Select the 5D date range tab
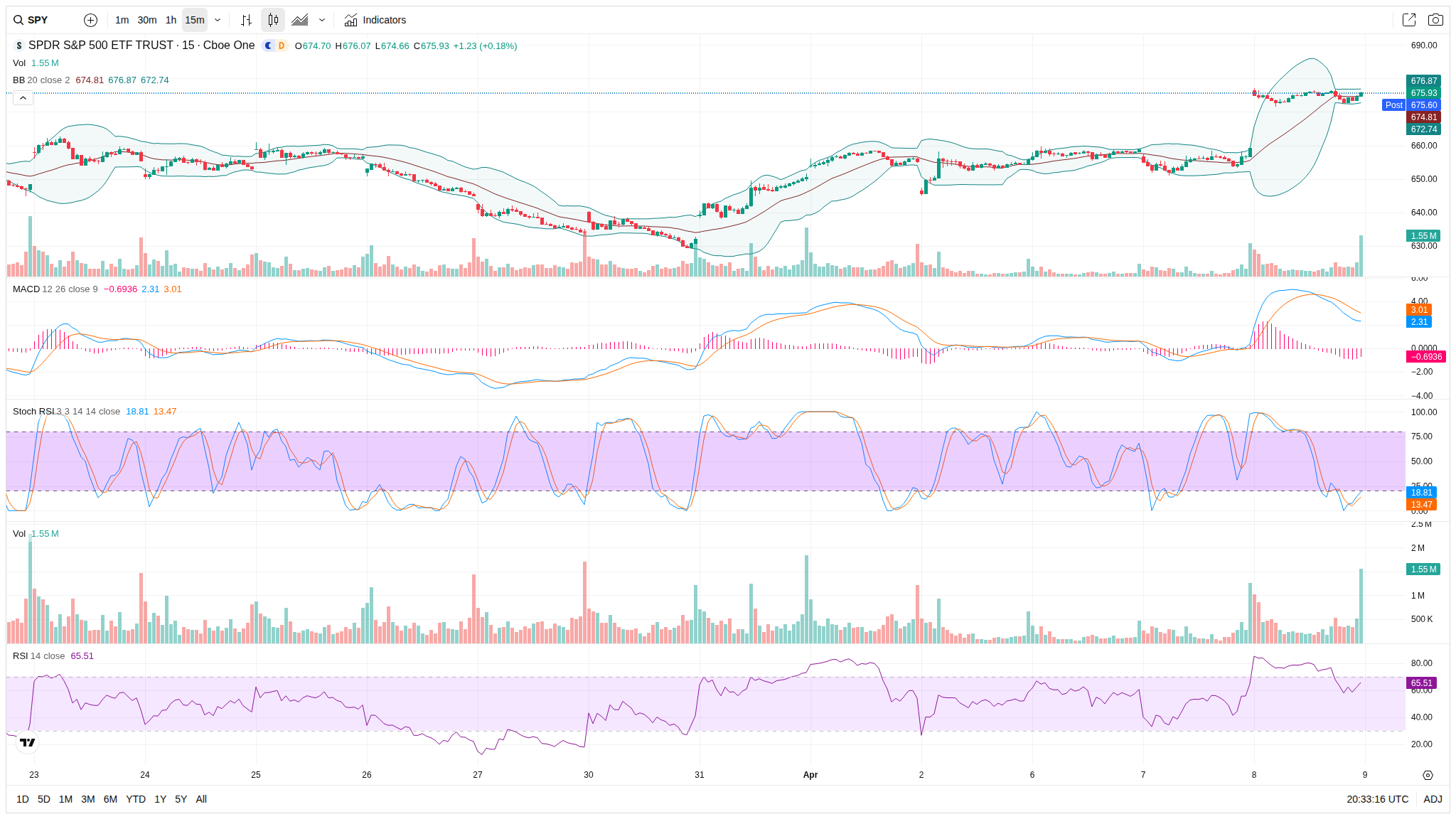The width and height of the screenshot is (1456, 819). (44, 799)
